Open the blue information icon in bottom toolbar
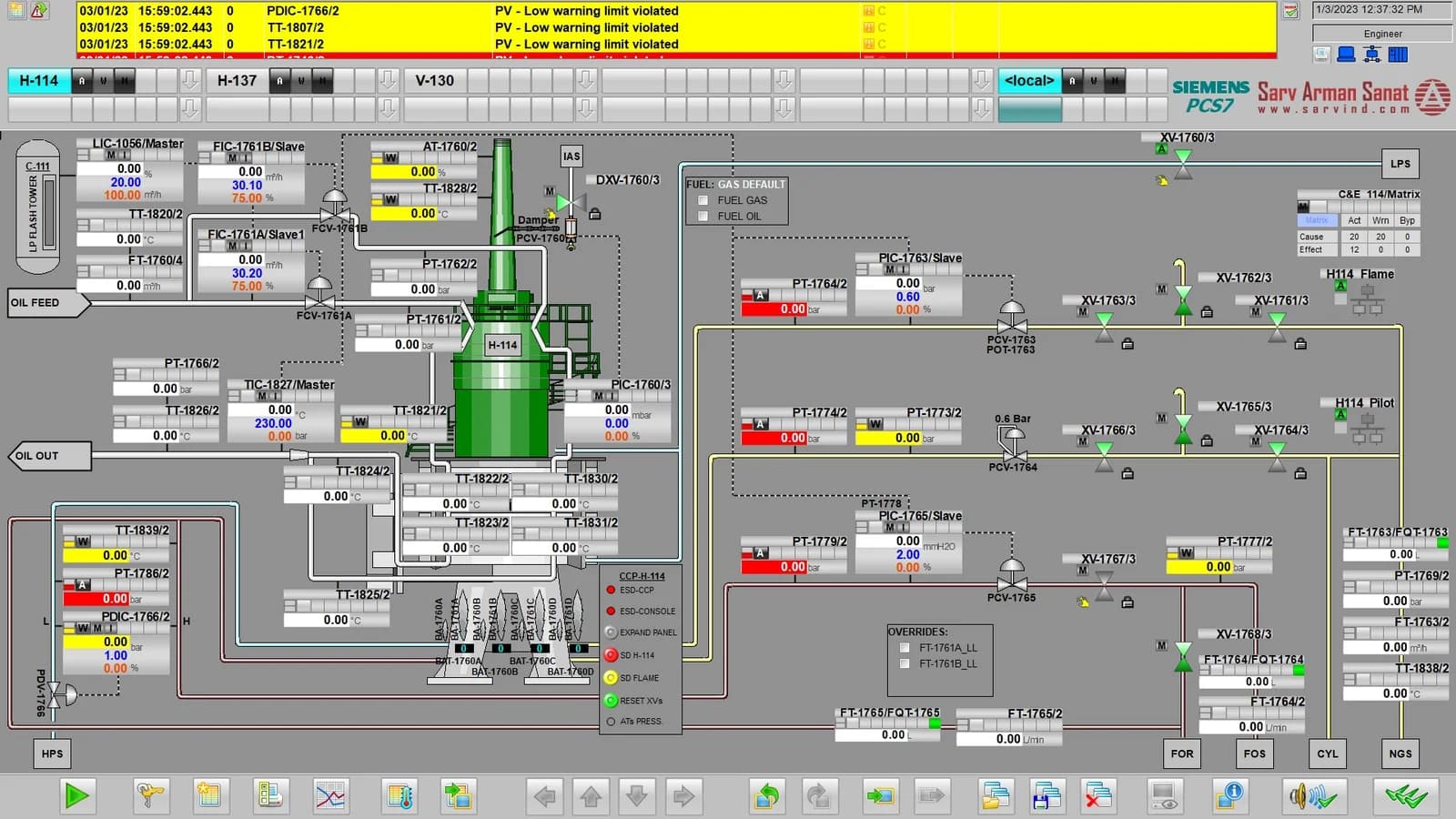The width and height of the screenshot is (1456, 819). click(1230, 796)
